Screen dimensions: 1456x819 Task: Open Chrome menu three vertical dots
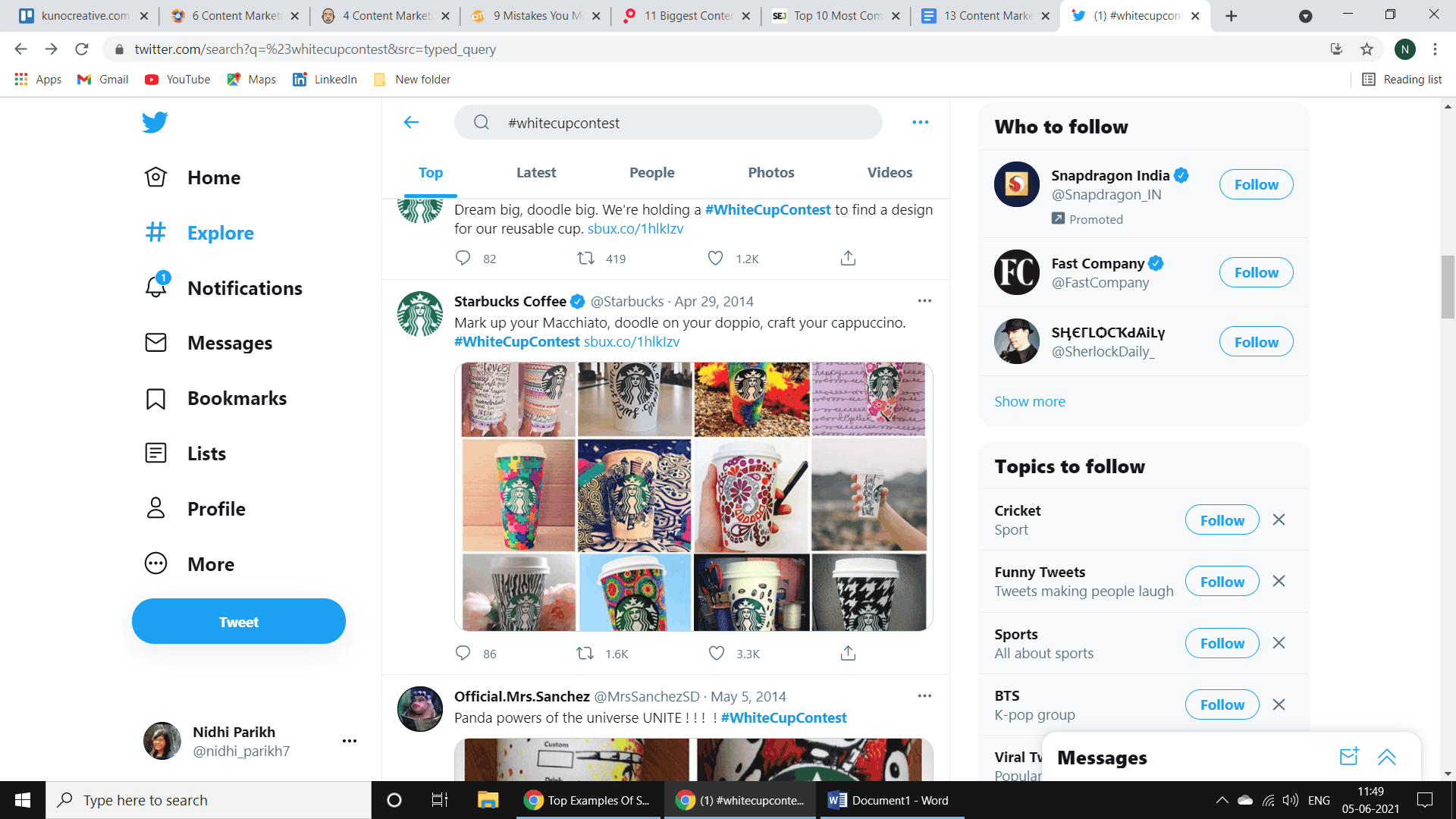(x=1435, y=49)
